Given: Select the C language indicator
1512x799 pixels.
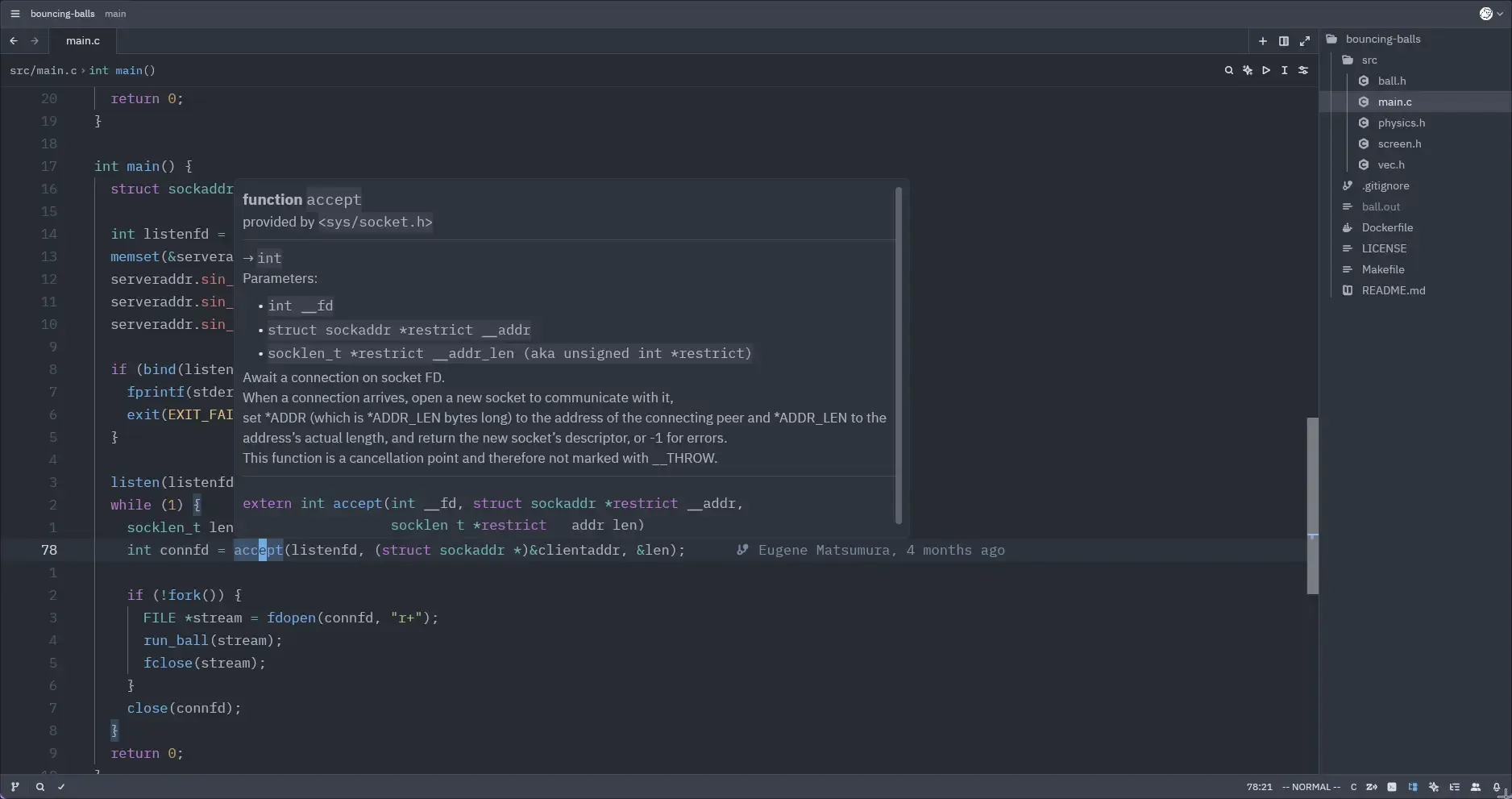Looking at the screenshot, I should 1353,787.
